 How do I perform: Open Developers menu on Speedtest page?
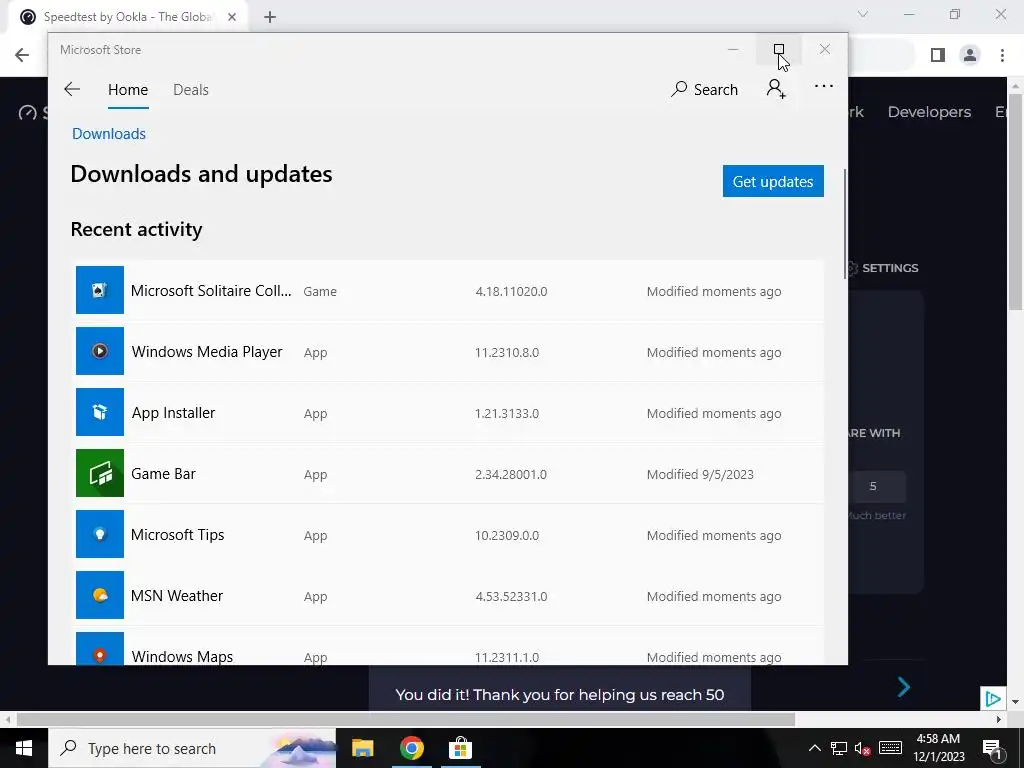[929, 112]
